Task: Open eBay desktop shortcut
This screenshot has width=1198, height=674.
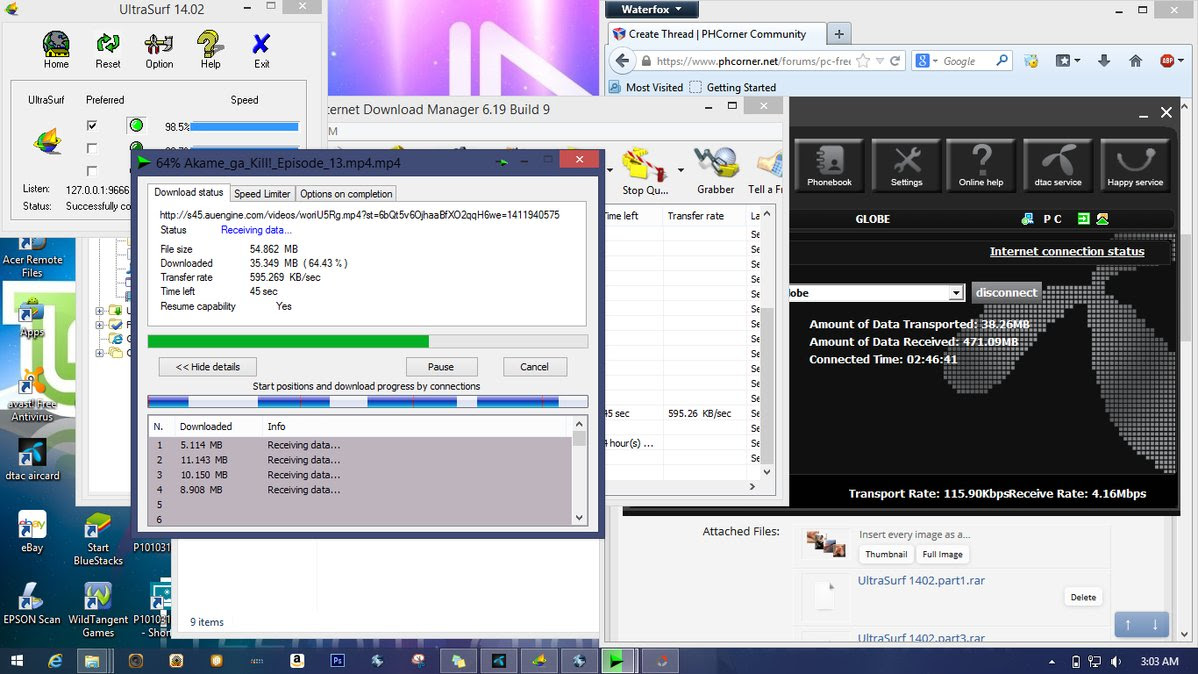Action: click(31, 532)
